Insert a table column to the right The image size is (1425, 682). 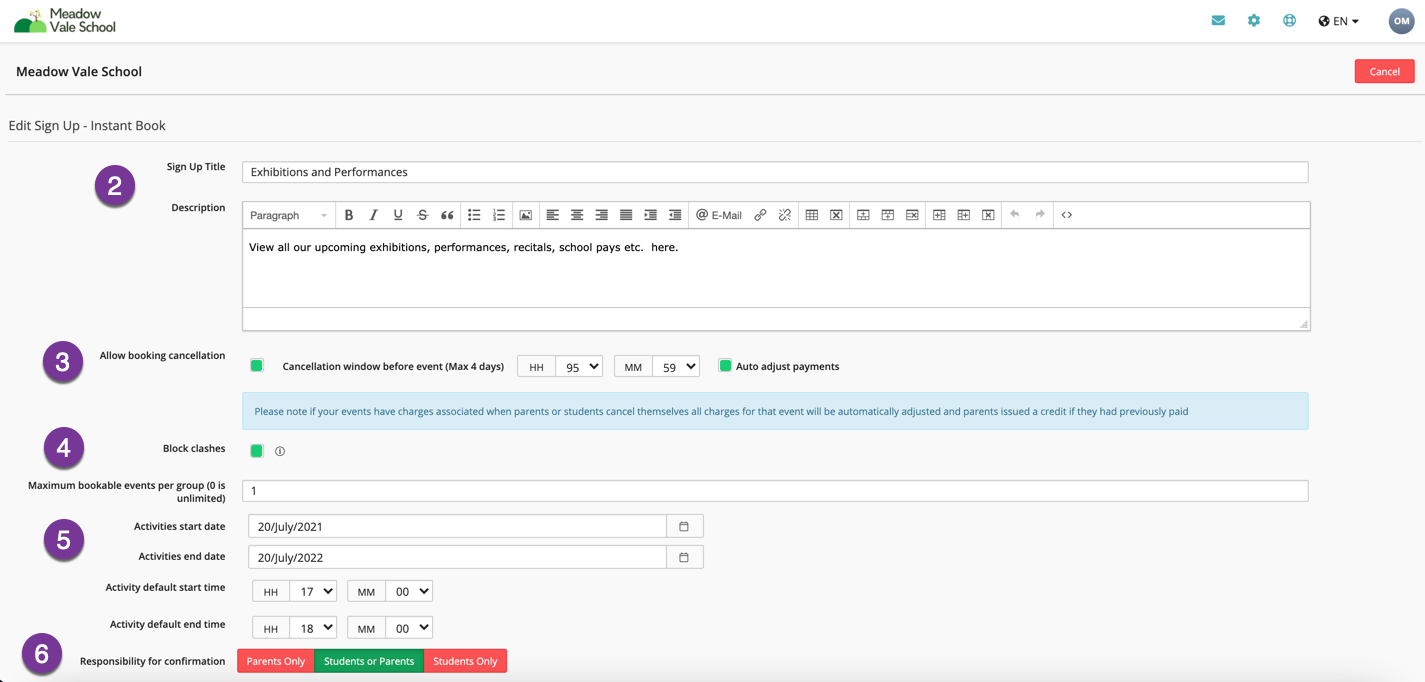[x=964, y=215]
